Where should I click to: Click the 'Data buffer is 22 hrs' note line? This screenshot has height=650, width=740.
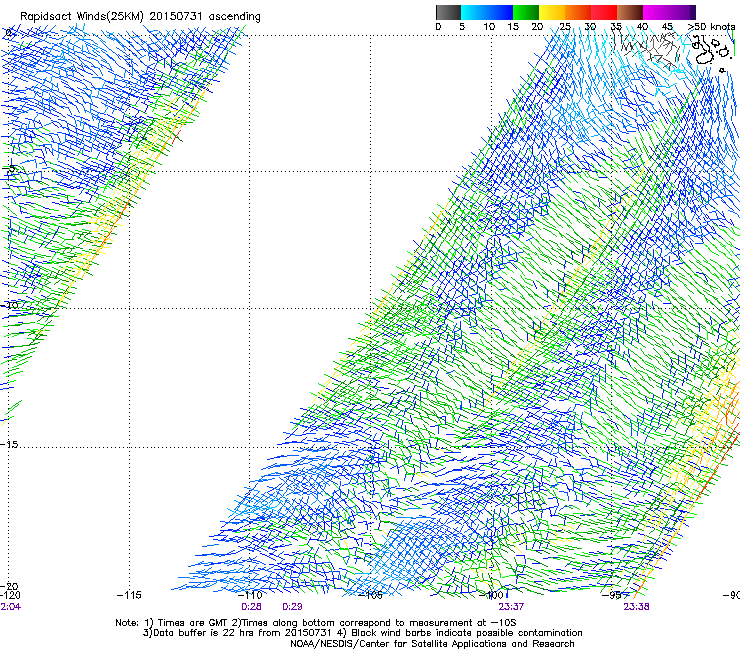(x=362, y=633)
